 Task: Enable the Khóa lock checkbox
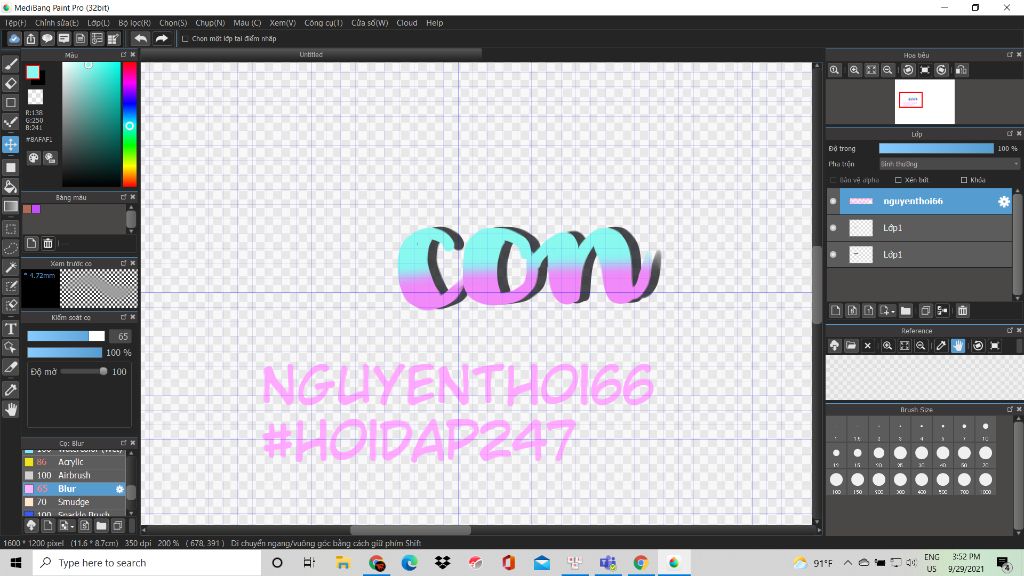point(964,180)
